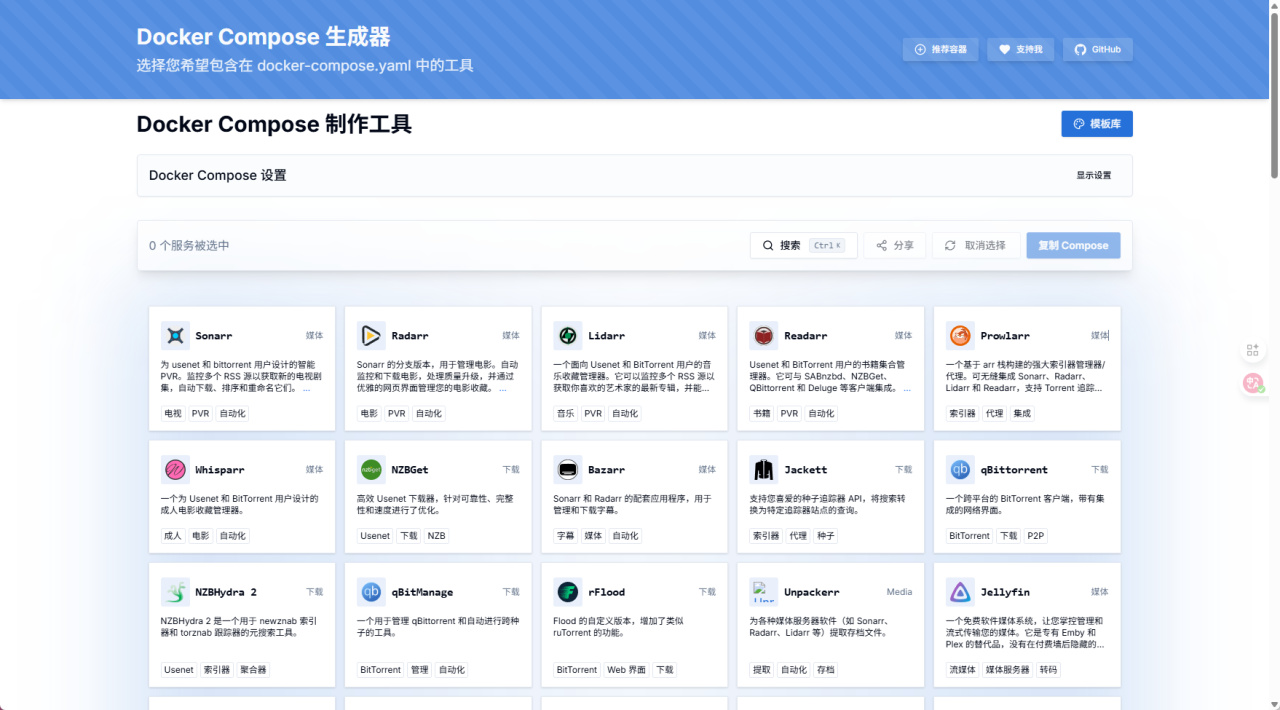Click the 存档 tag on Unpackerr

(x=826, y=670)
